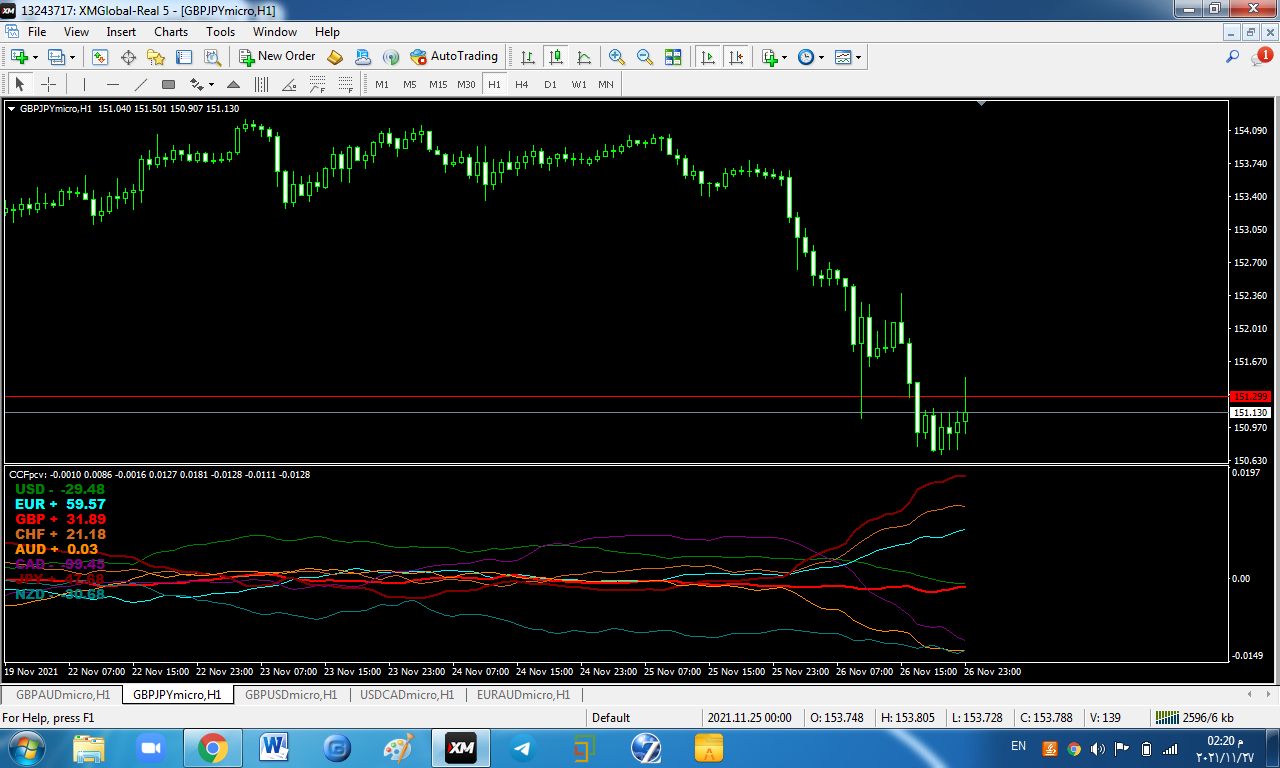Toggle the AutoTrading button

[x=453, y=57]
